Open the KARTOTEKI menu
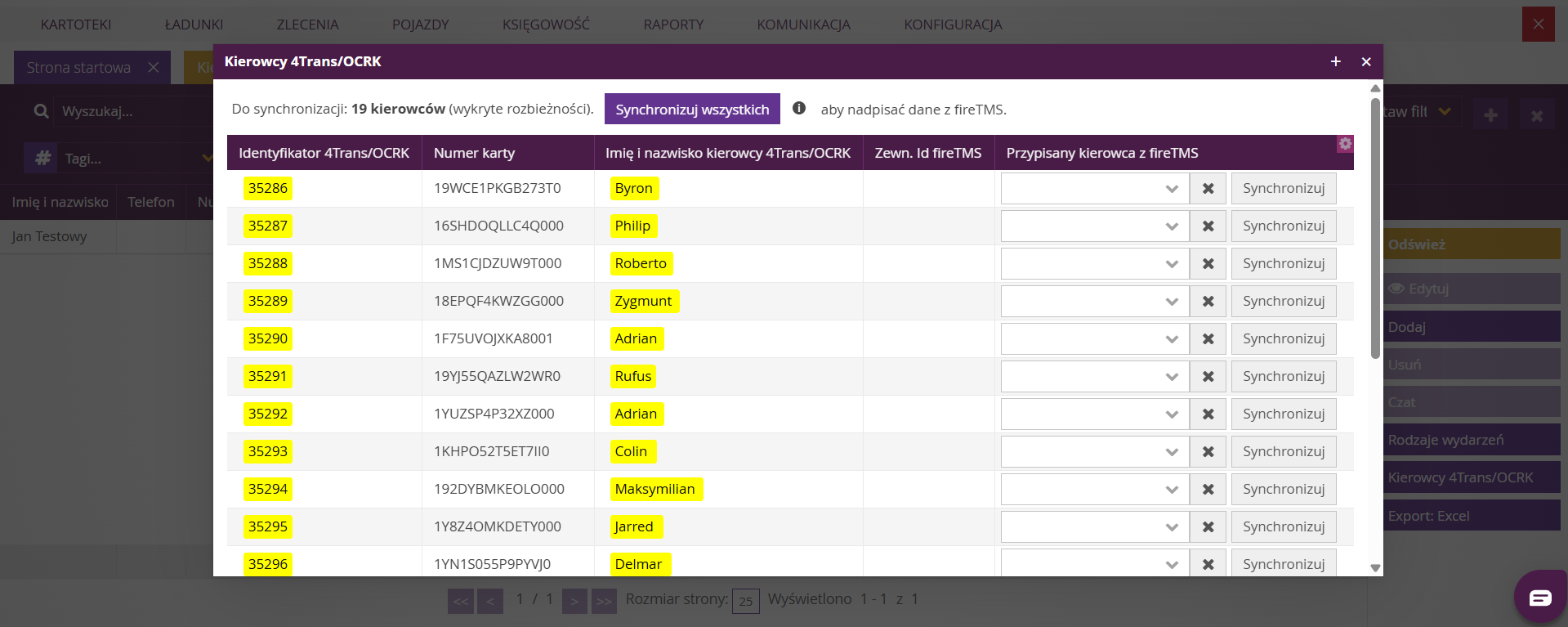1568x627 pixels. click(x=76, y=25)
